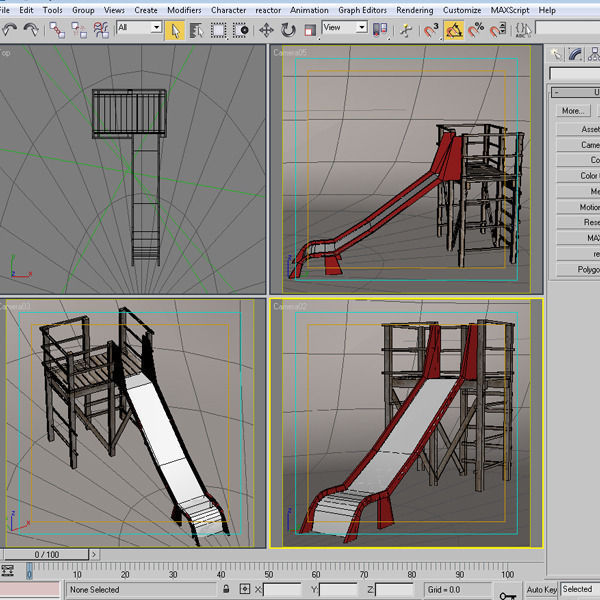Toggle the Angle Snap icon
The height and width of the screenshot is (600, 600).
point(453,30)
